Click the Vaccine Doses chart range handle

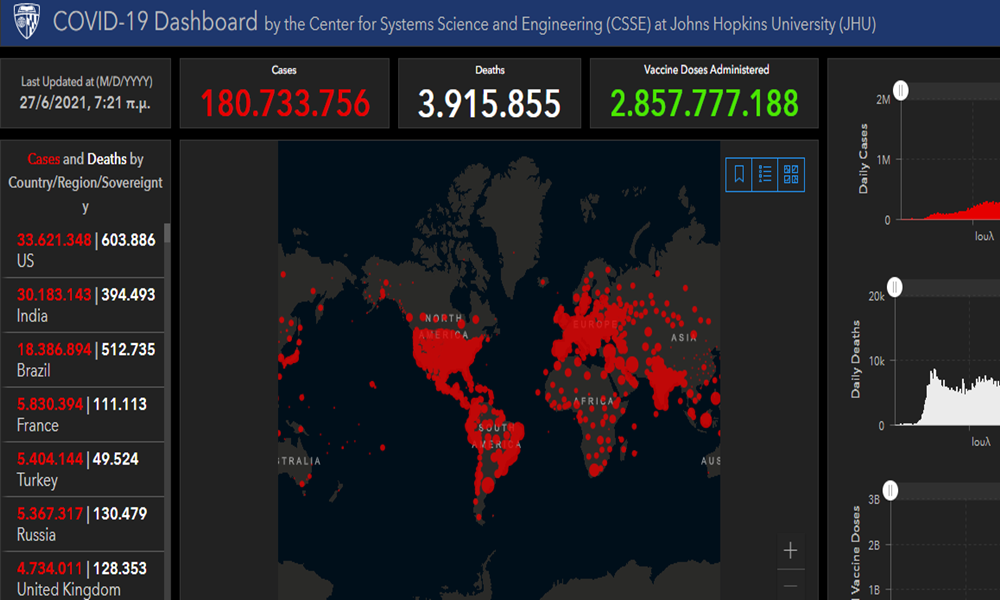point(890,490)
